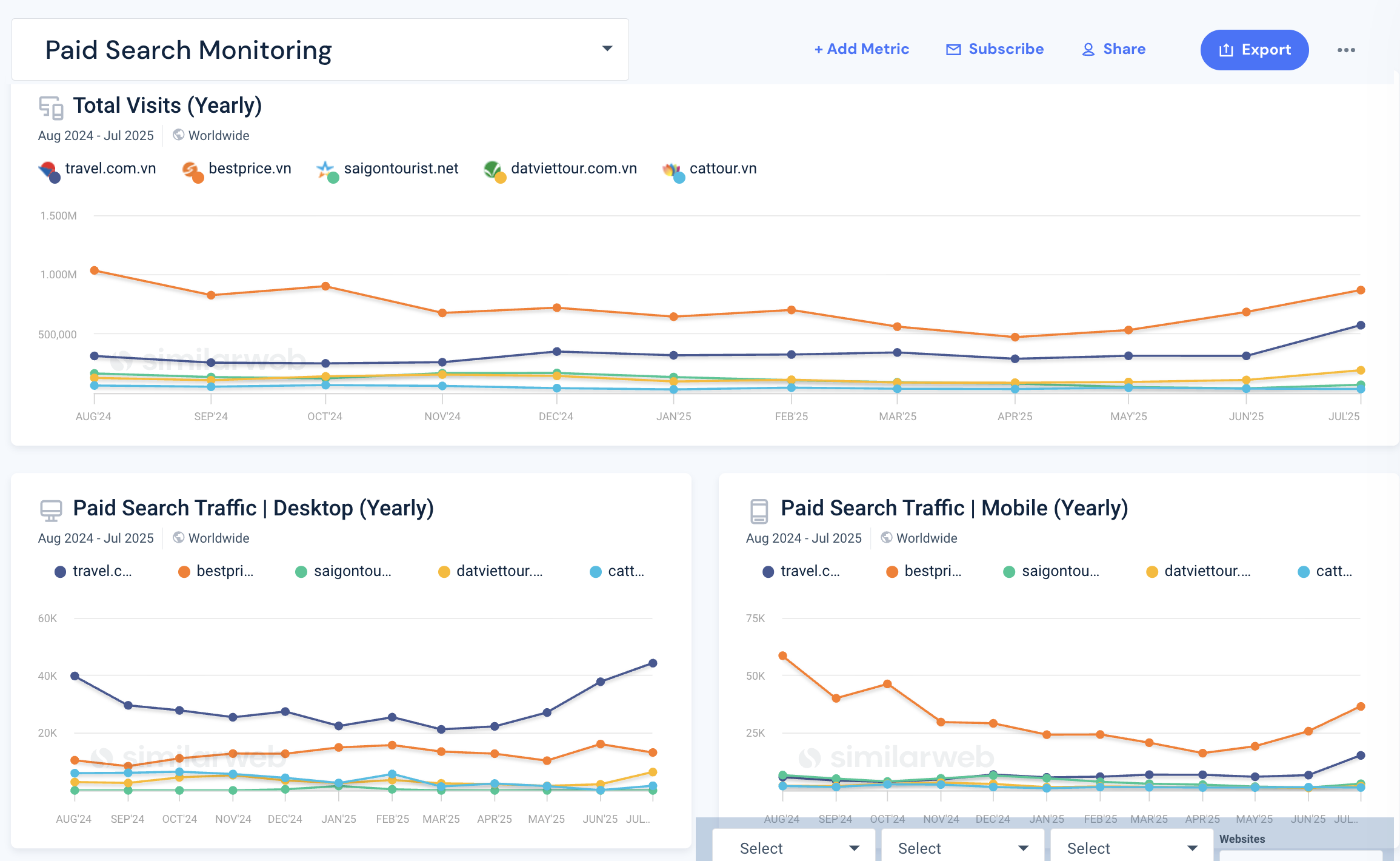Click datviettour... yellow swatch in Mobile legend
This screenshot has width=1400, height=861.
1152,572
